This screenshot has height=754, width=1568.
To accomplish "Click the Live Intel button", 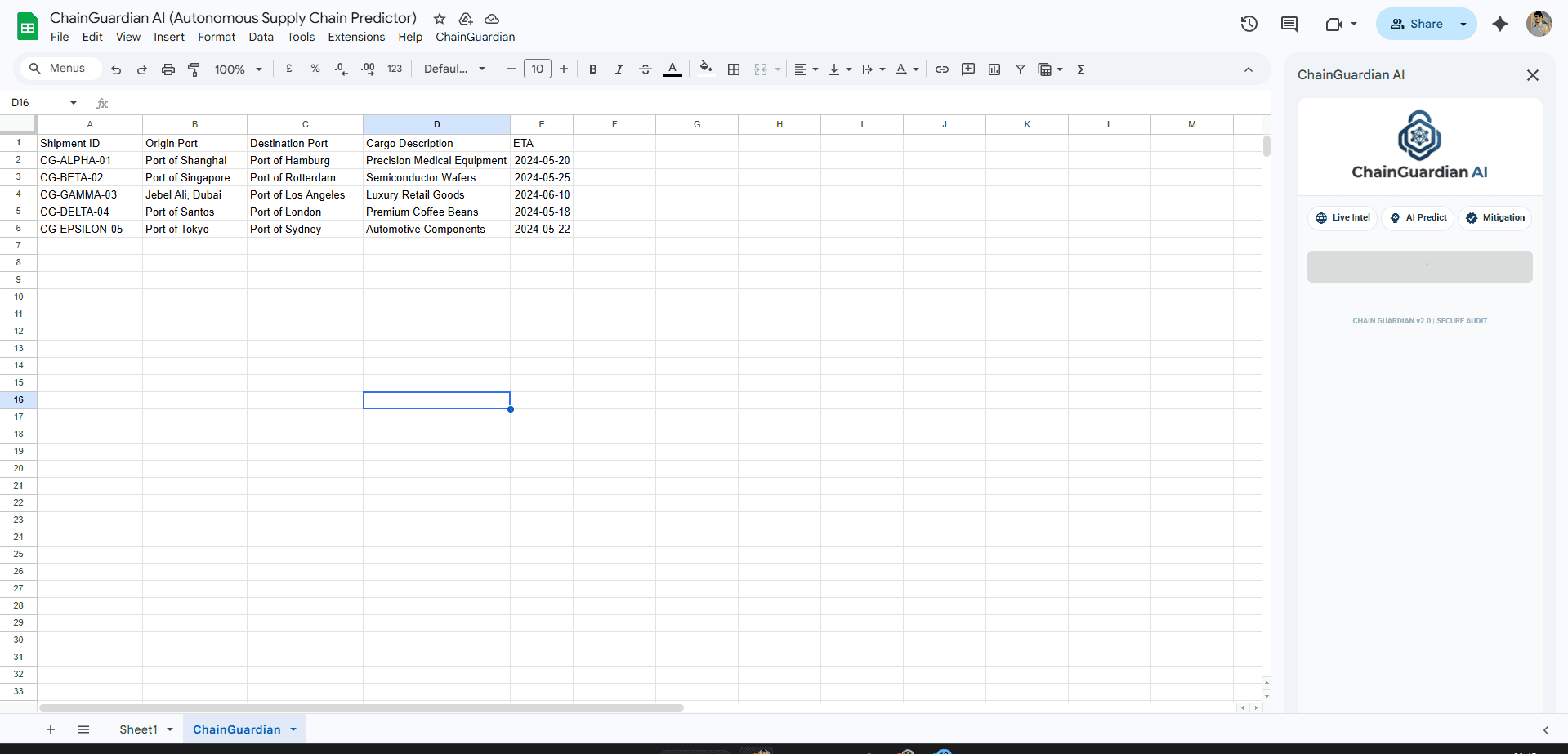I will (x=1342, y=218).
